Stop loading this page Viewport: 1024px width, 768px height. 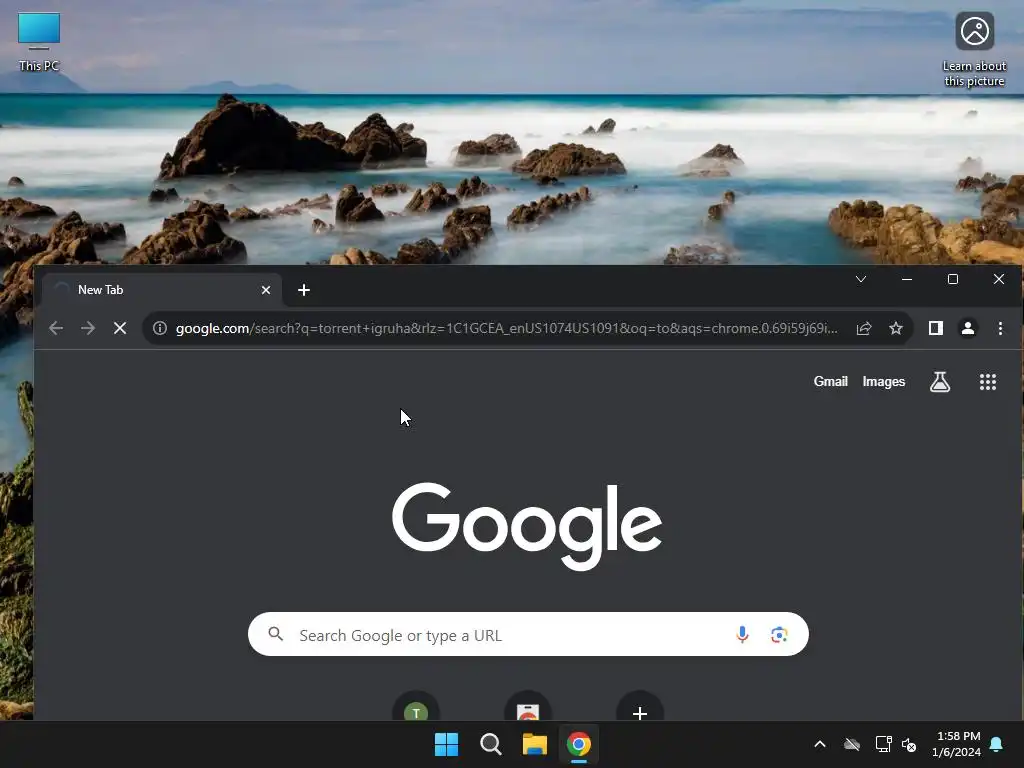(x=120, y=328)
